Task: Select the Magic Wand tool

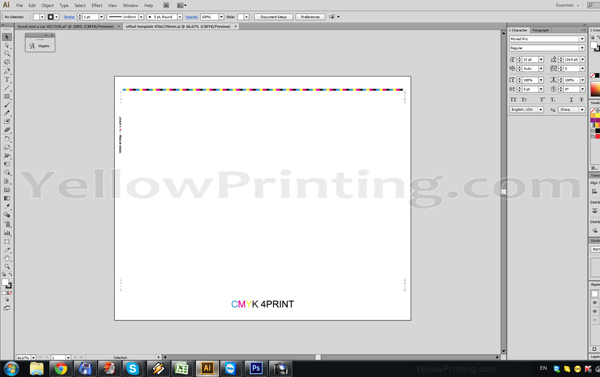Action: tap(7, 54)
